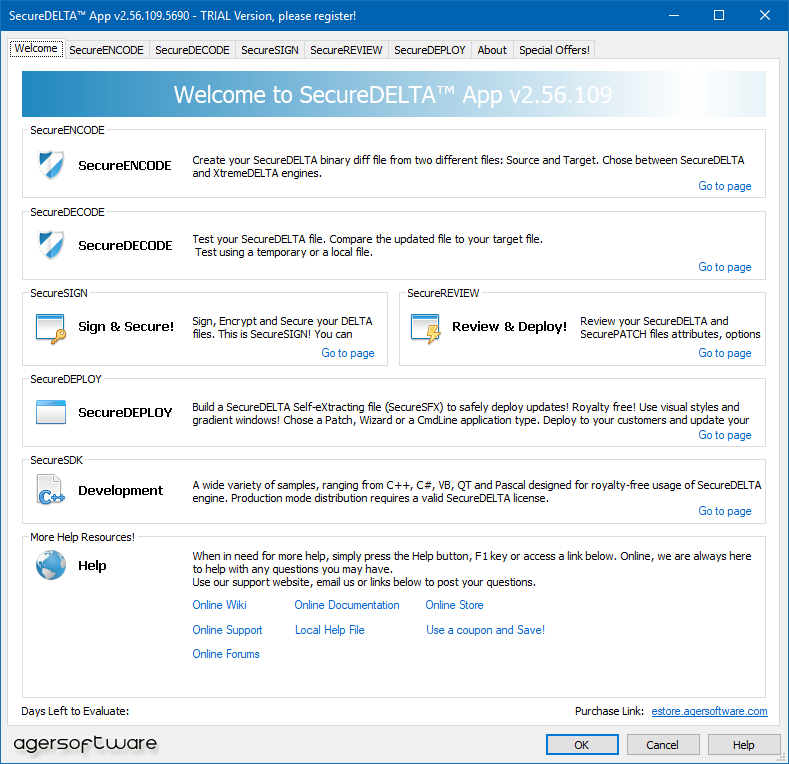Go to page link in SecureENCODE section
Screen dimensions: 789x764
click(725, 186)
